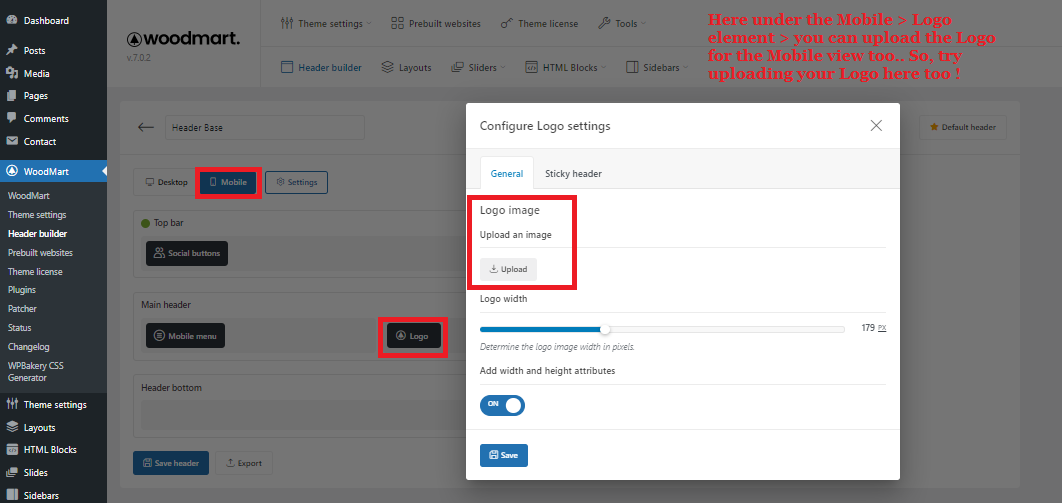
Task: Change the px unit for logo width
Action: click(x=882, y=328)
